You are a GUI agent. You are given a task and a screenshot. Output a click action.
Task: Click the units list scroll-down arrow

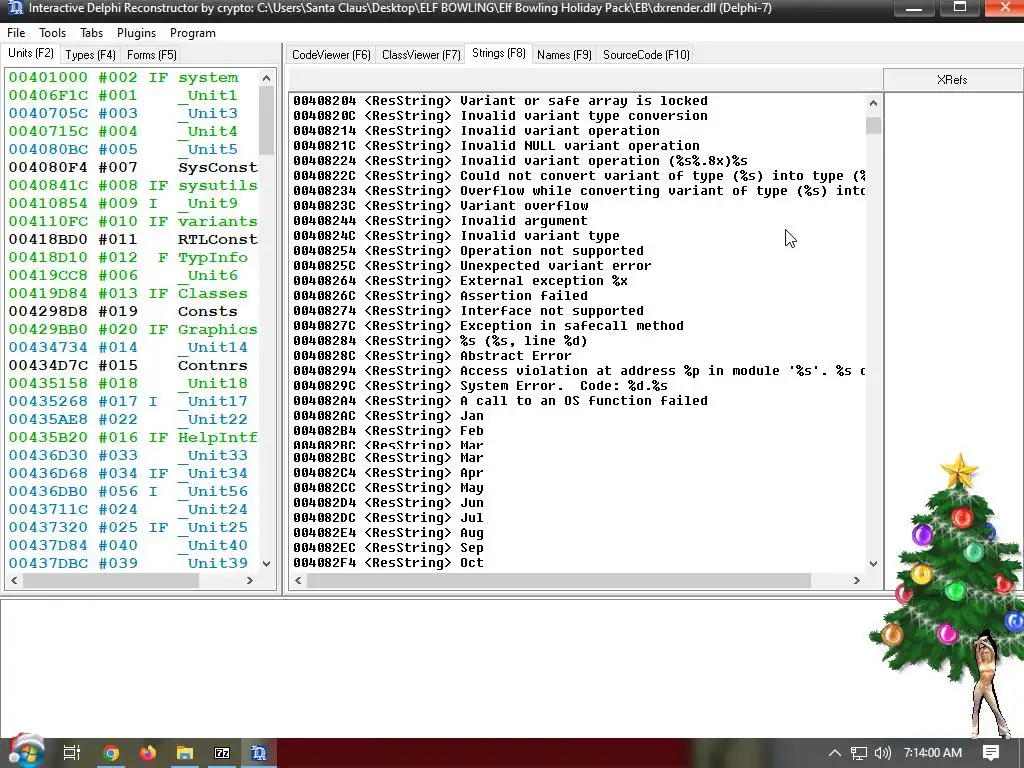(266, 564)
